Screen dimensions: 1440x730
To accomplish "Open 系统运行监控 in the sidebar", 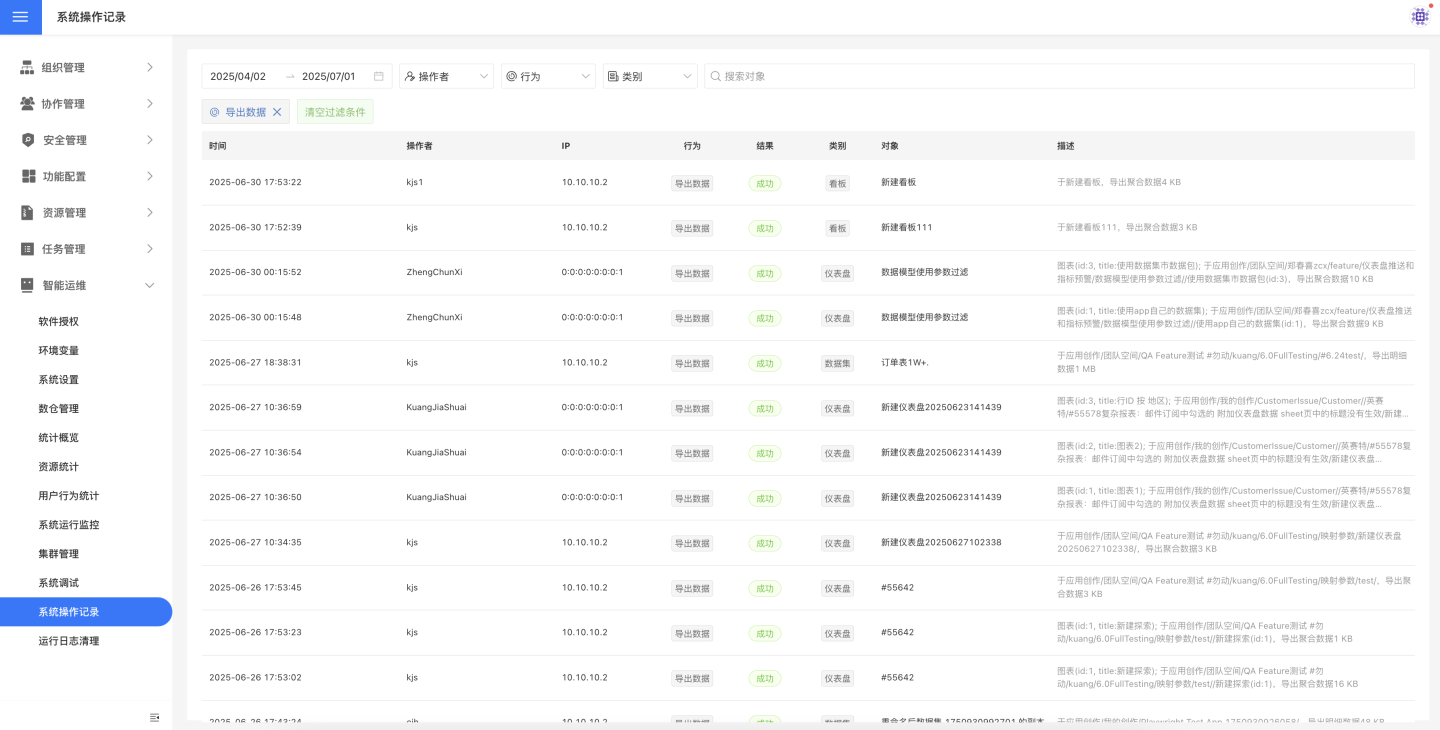I will (69, 525).
